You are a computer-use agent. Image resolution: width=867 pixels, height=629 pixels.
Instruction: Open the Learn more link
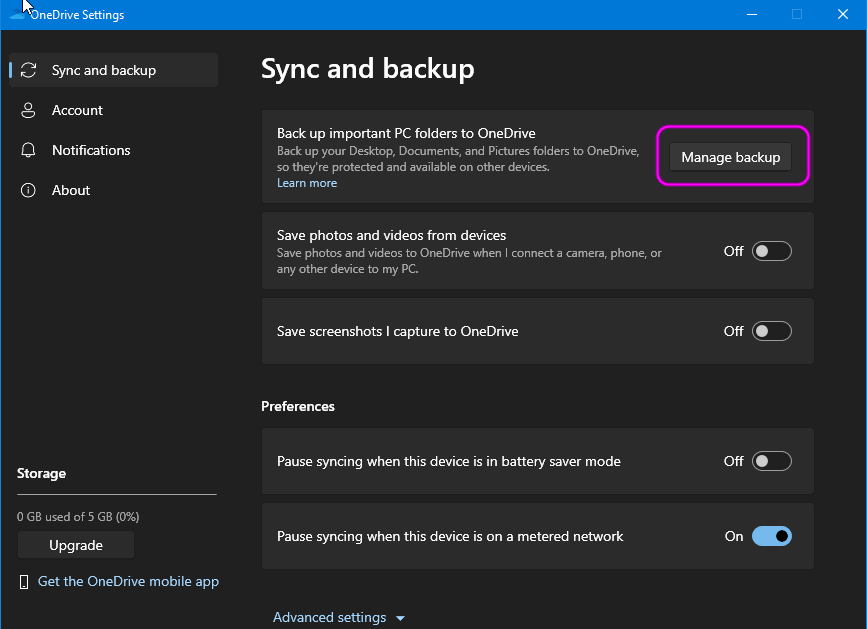(307, 183)
